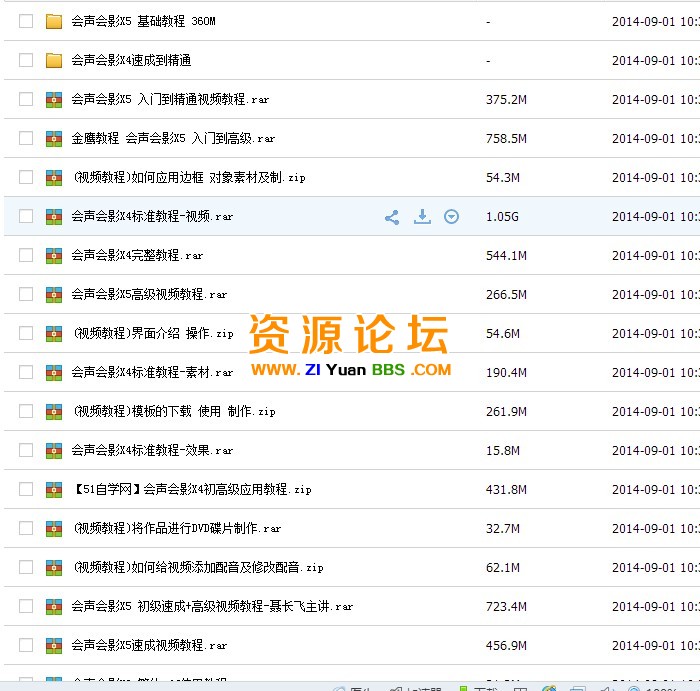Click file name 会声会影X4完整教程.rar
Image resolution: width=700 pixels, height=691 pixels.
pyautogui.click(x=137, y=255)
